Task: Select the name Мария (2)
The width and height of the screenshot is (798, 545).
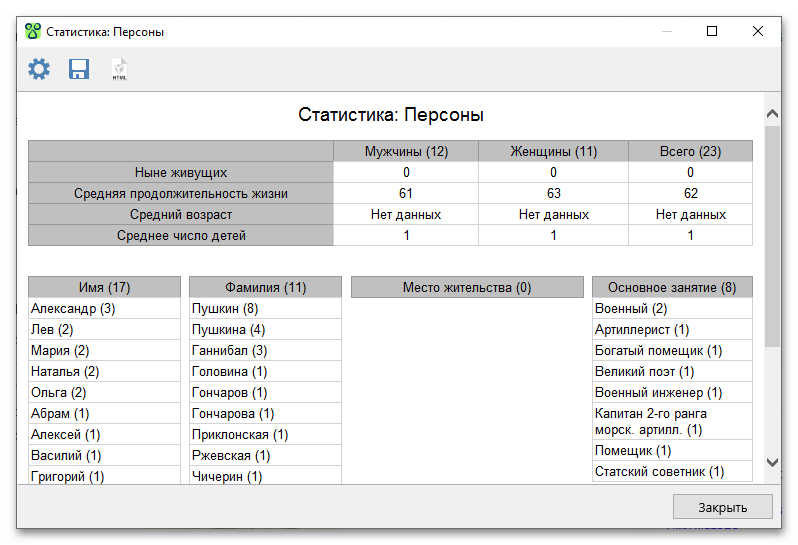Action: (104, 351)
